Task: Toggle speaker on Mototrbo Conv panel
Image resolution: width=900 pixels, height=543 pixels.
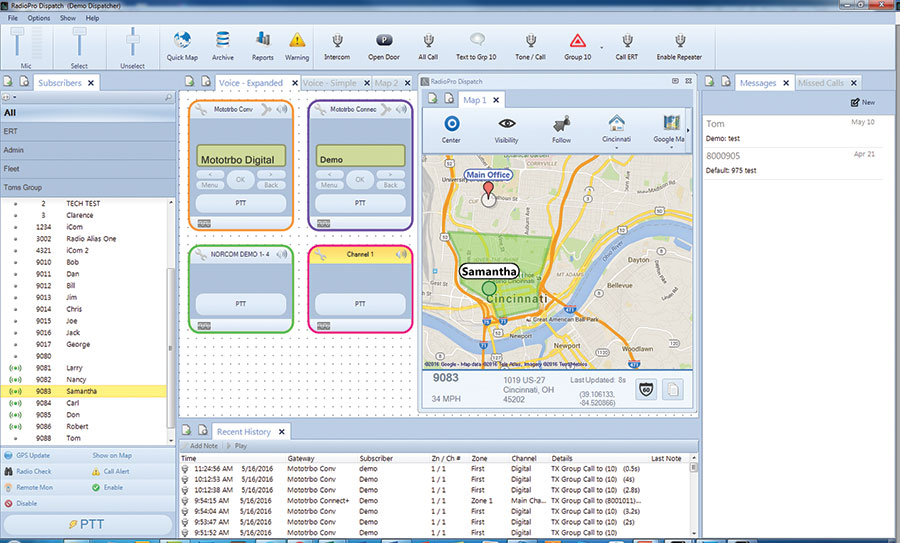Action: coord(283,109)
